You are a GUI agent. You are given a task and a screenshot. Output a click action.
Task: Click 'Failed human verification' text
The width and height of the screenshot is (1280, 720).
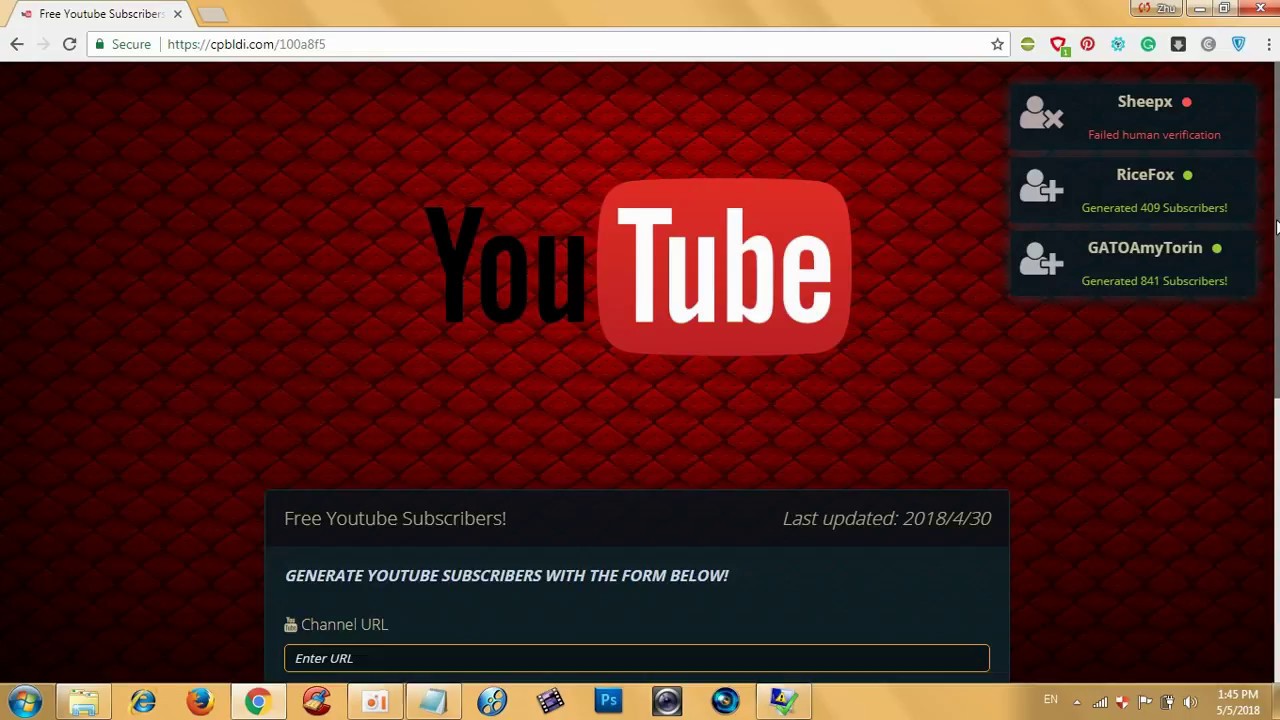[1154, 135]
